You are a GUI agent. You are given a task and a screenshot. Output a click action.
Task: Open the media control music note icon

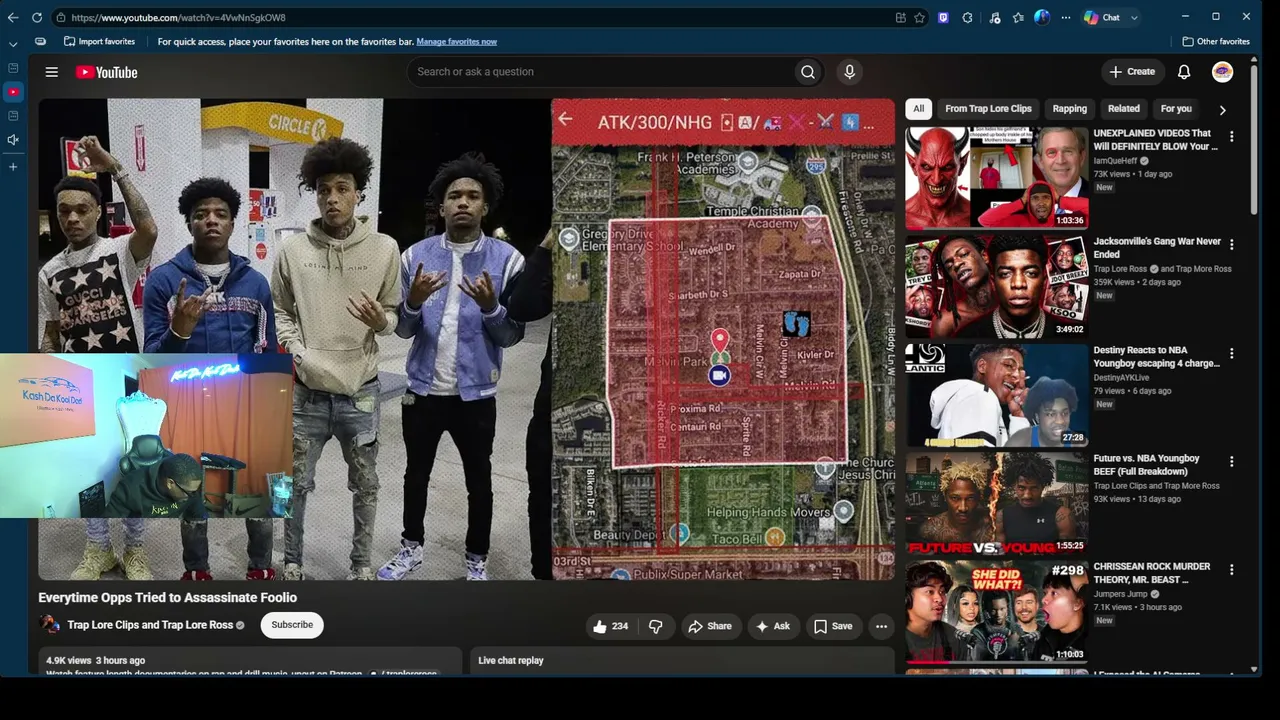coord(994,17)
